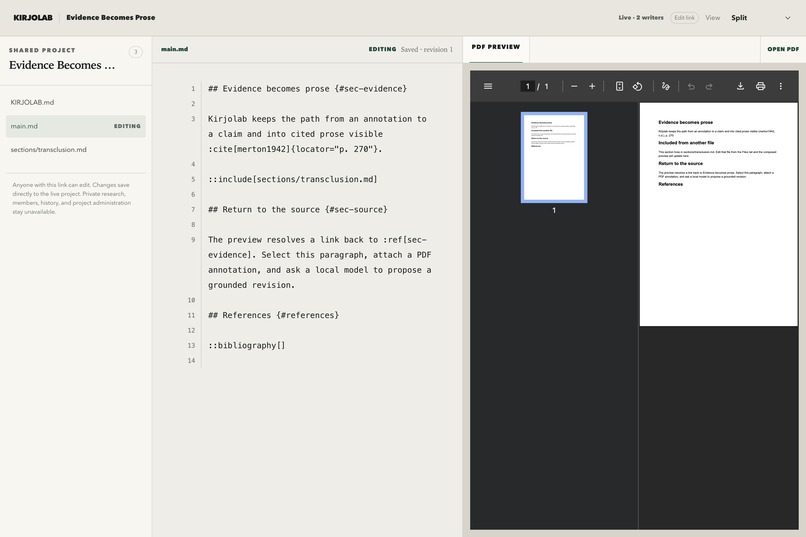Open sections/transclusion.md file
This screenshot has width=806, height=537.
click(x=76, y=150)
